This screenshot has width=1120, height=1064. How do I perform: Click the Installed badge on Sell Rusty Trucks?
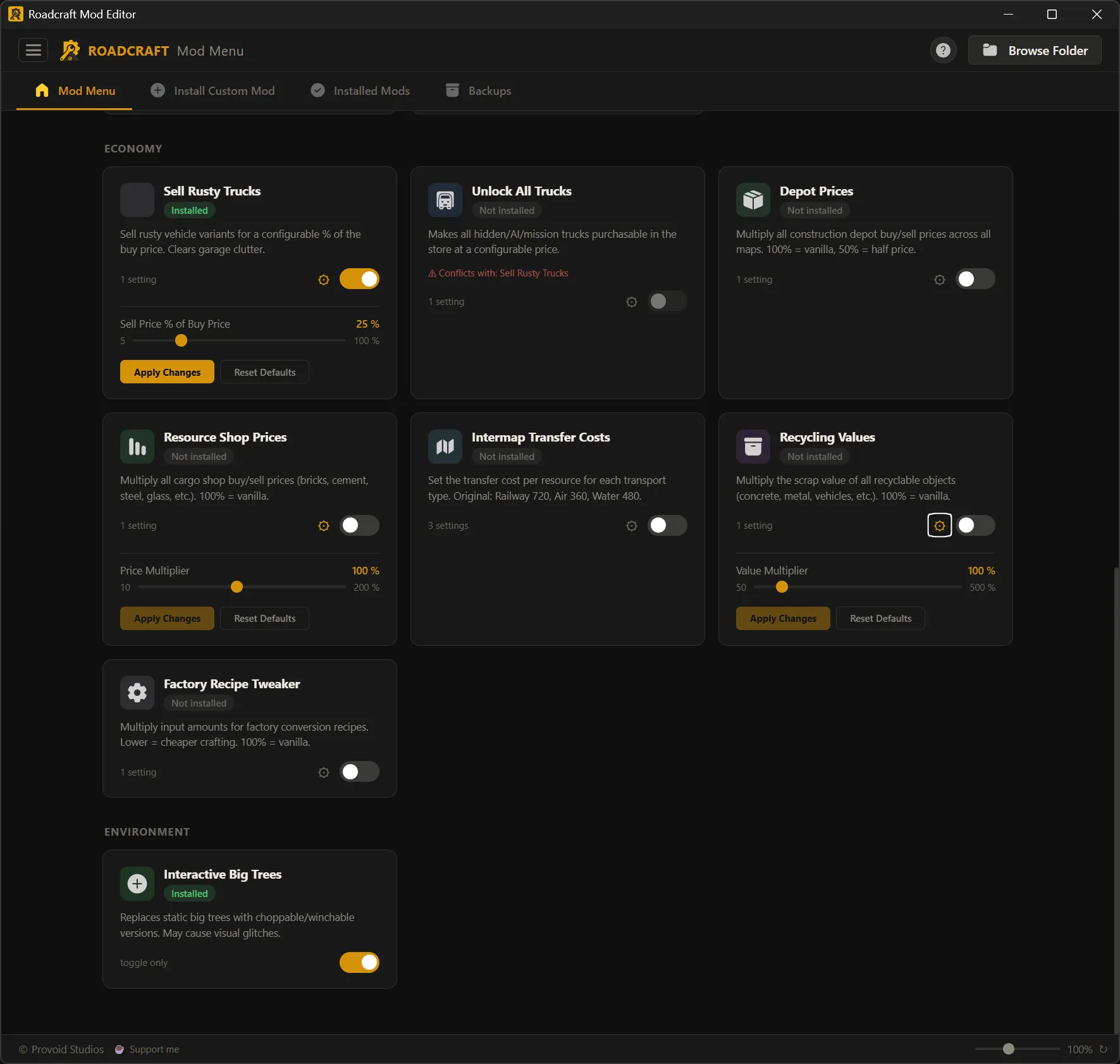pos(189,211)
